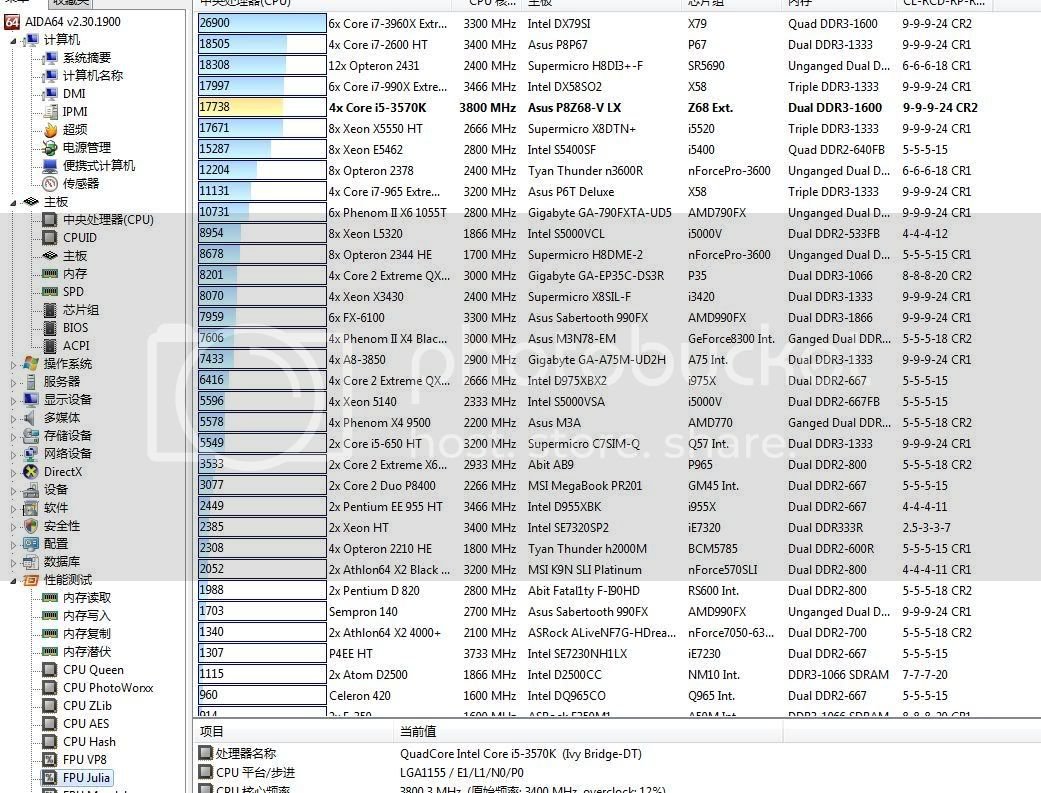Click the flame icon beside 超频

(x=50, y=130)
